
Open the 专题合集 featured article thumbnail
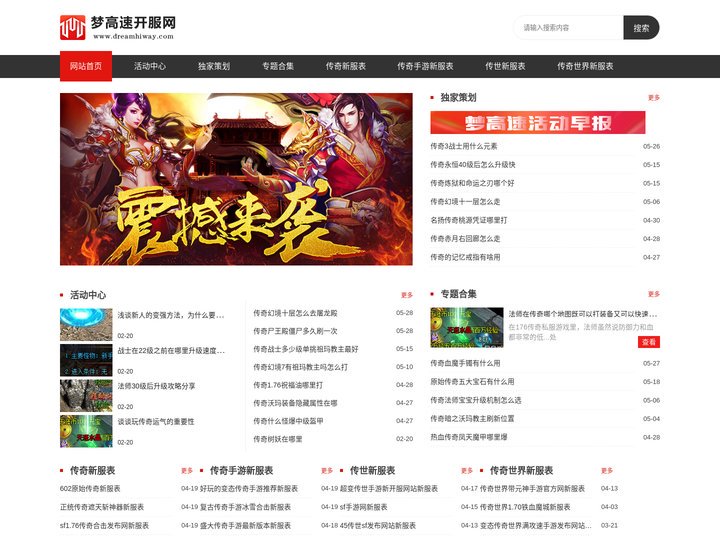(x=467, y=327)
